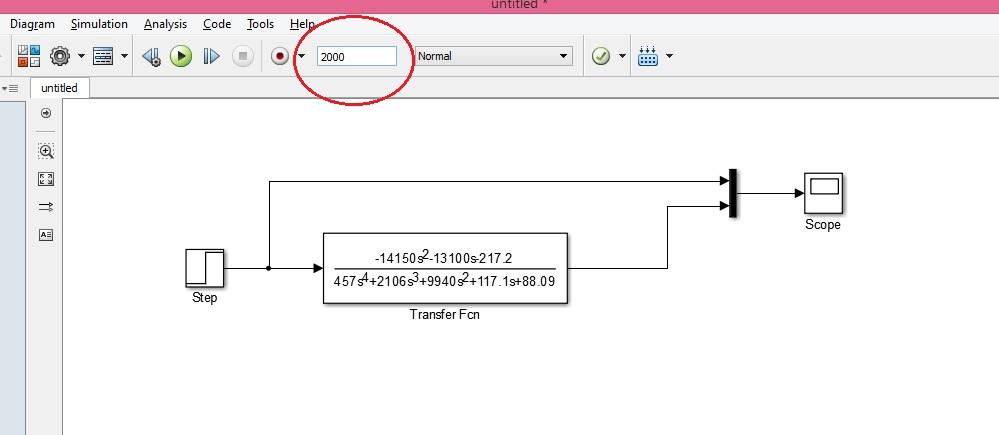Select the Scope block
Screen dimensions: 999x435
click(823, 193)
